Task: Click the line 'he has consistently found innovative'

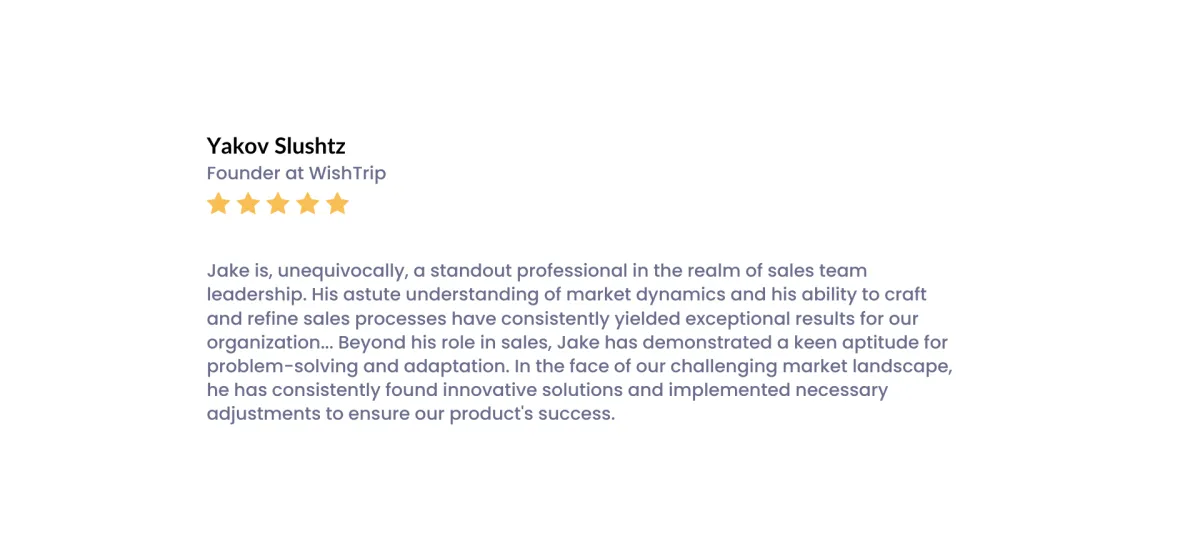Action: click(x=547, y=390)
